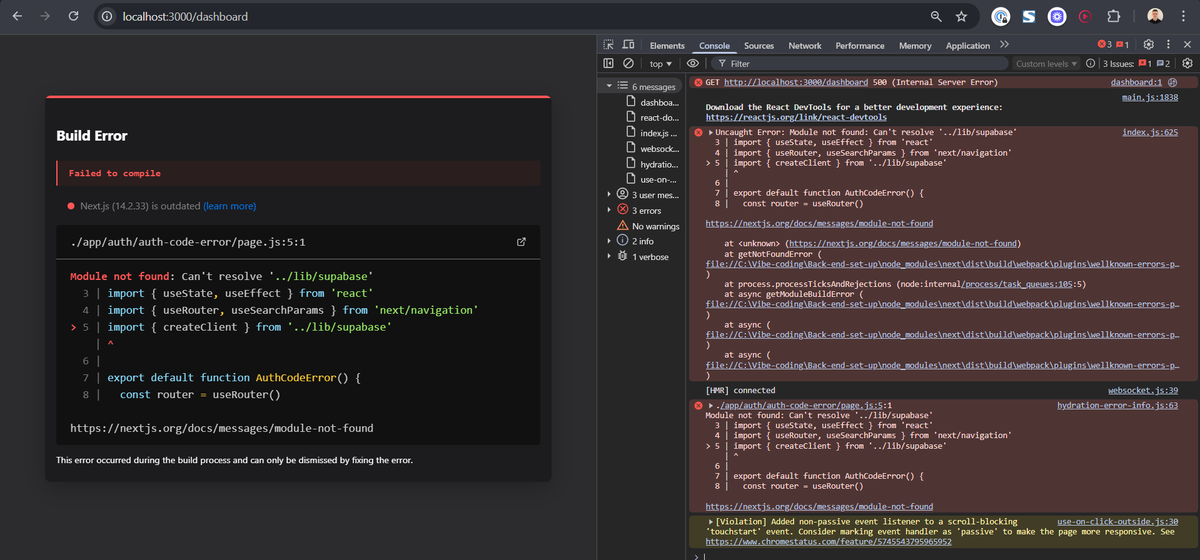Click the site info icon in address bar
Image resolution: width=1200 pixels, height=560 pixels.
(x=108, y=17)
